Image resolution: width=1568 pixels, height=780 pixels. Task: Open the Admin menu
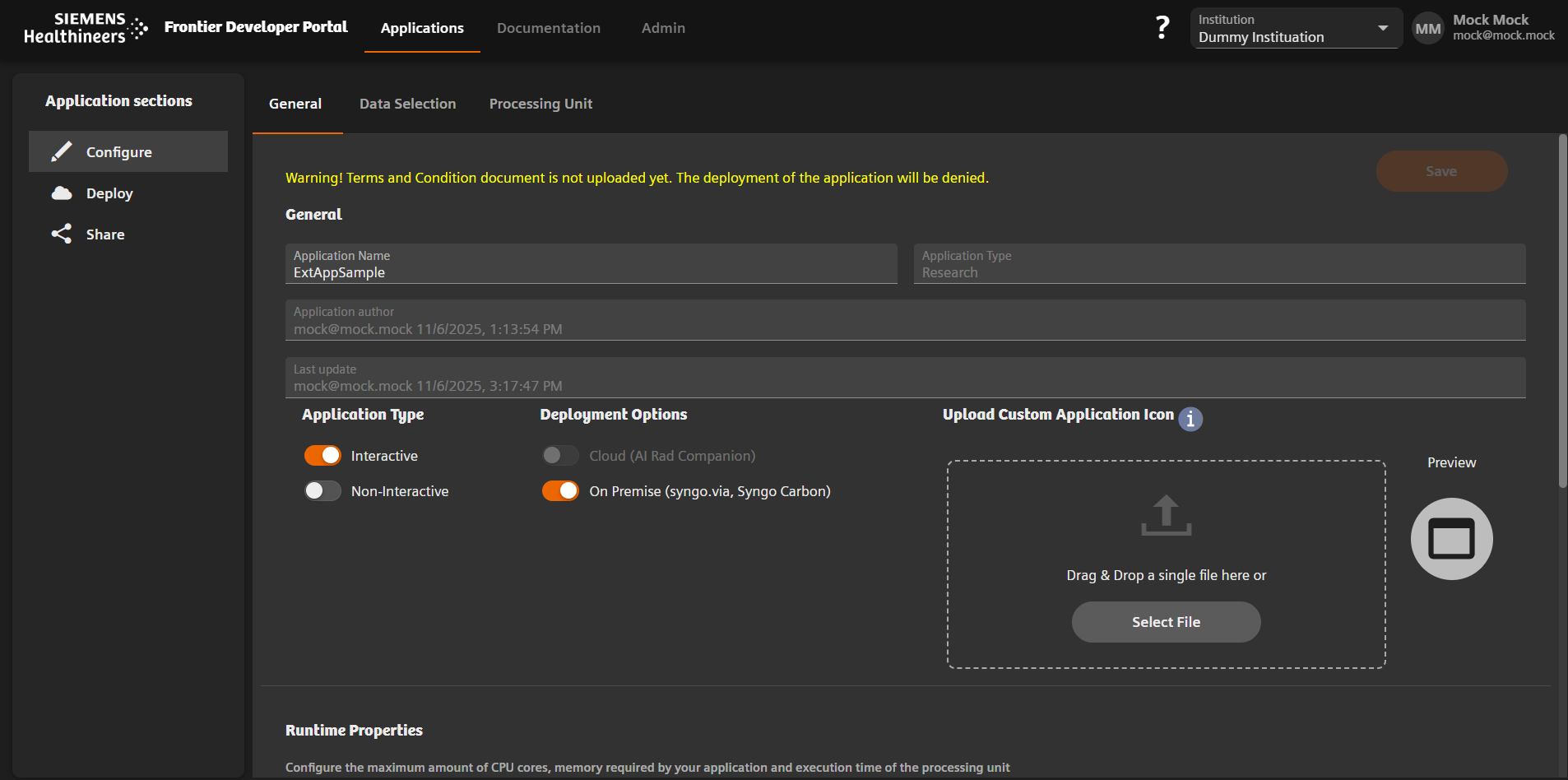pos(663,27)
